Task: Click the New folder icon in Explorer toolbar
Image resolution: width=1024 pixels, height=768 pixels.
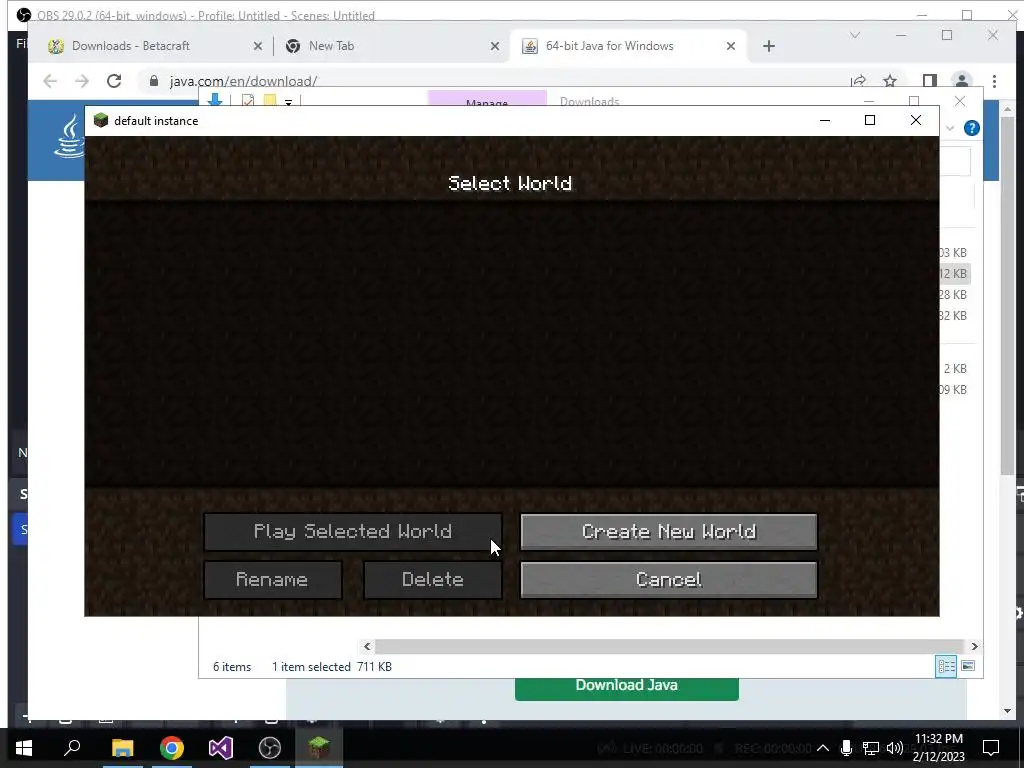Action: click(x=269, y=101)
